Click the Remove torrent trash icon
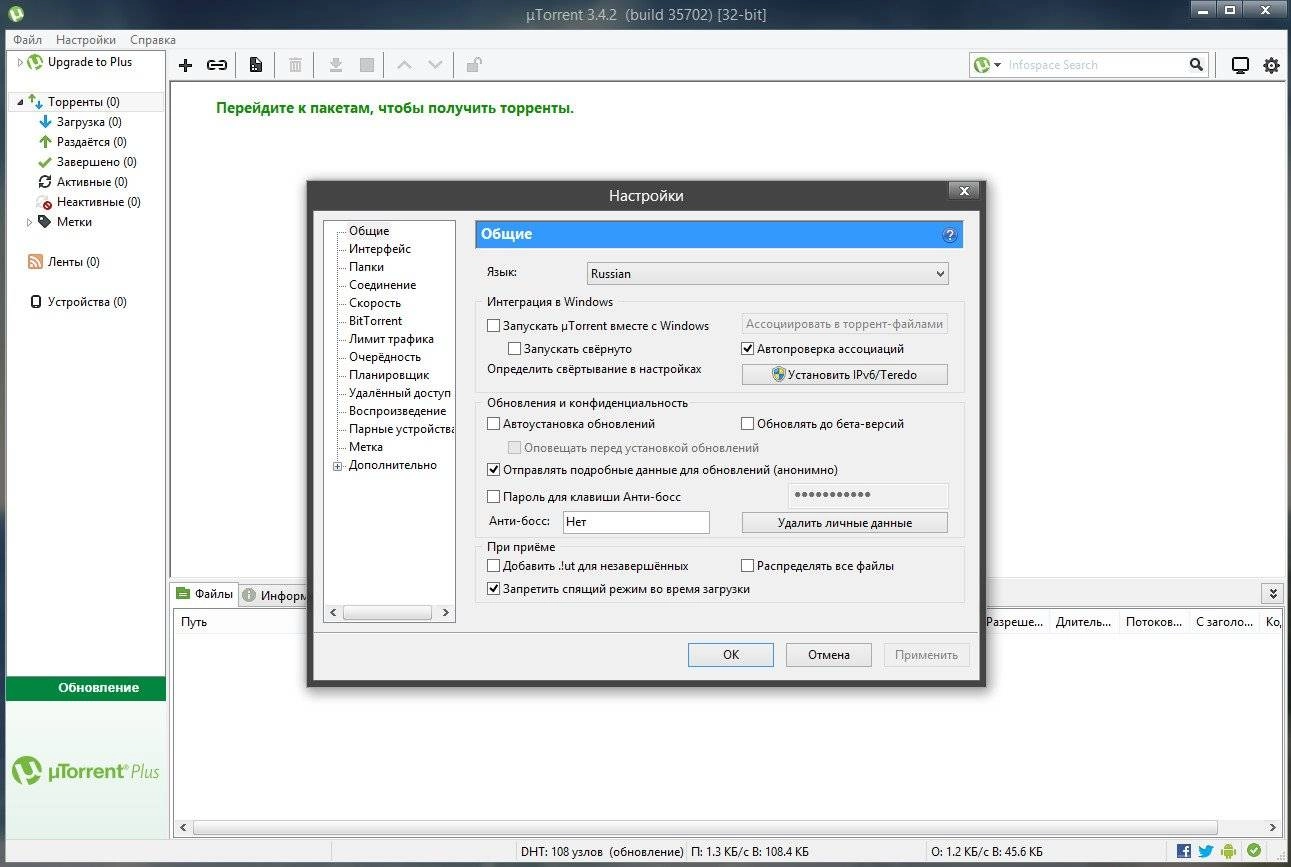1291x867 pixels. pos(295,65)
